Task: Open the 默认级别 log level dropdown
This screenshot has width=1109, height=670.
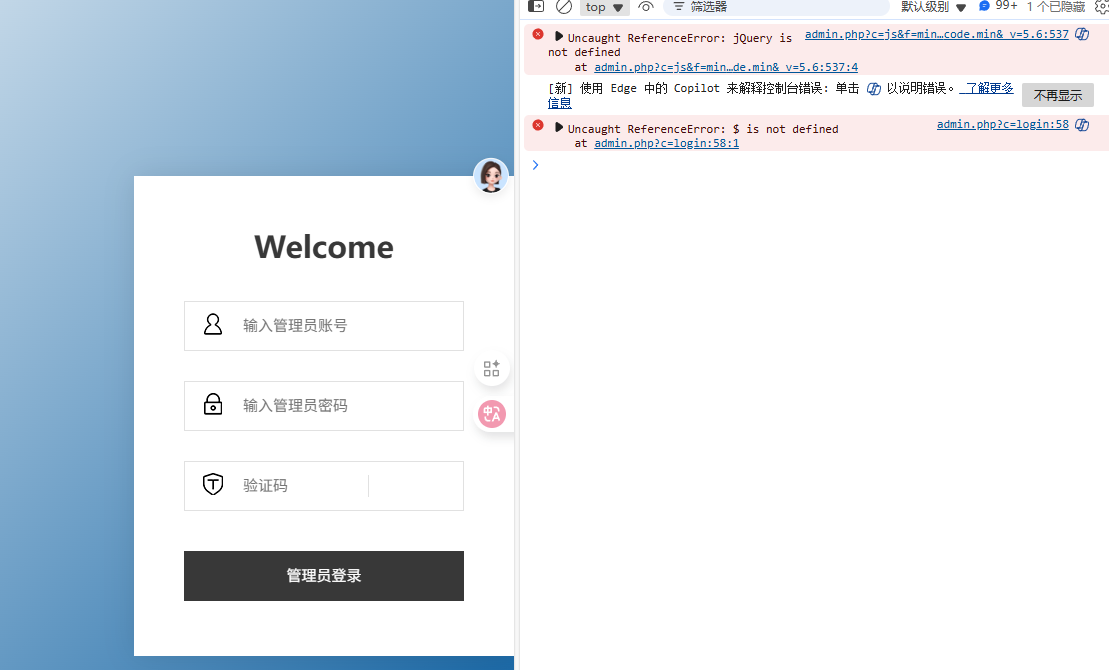Action: click(933, 7)
